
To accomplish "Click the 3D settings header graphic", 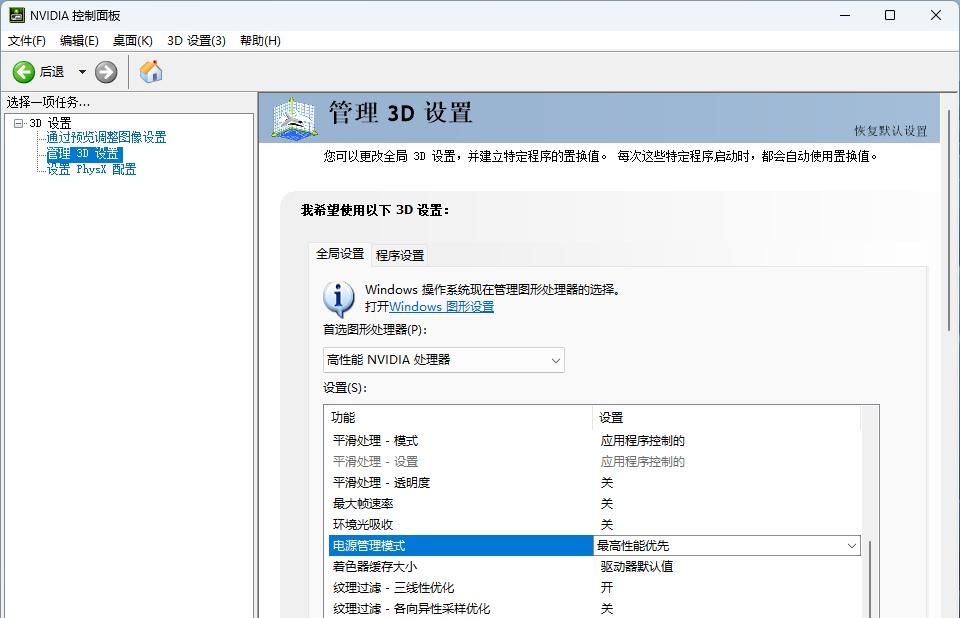I will coord(294,118).
